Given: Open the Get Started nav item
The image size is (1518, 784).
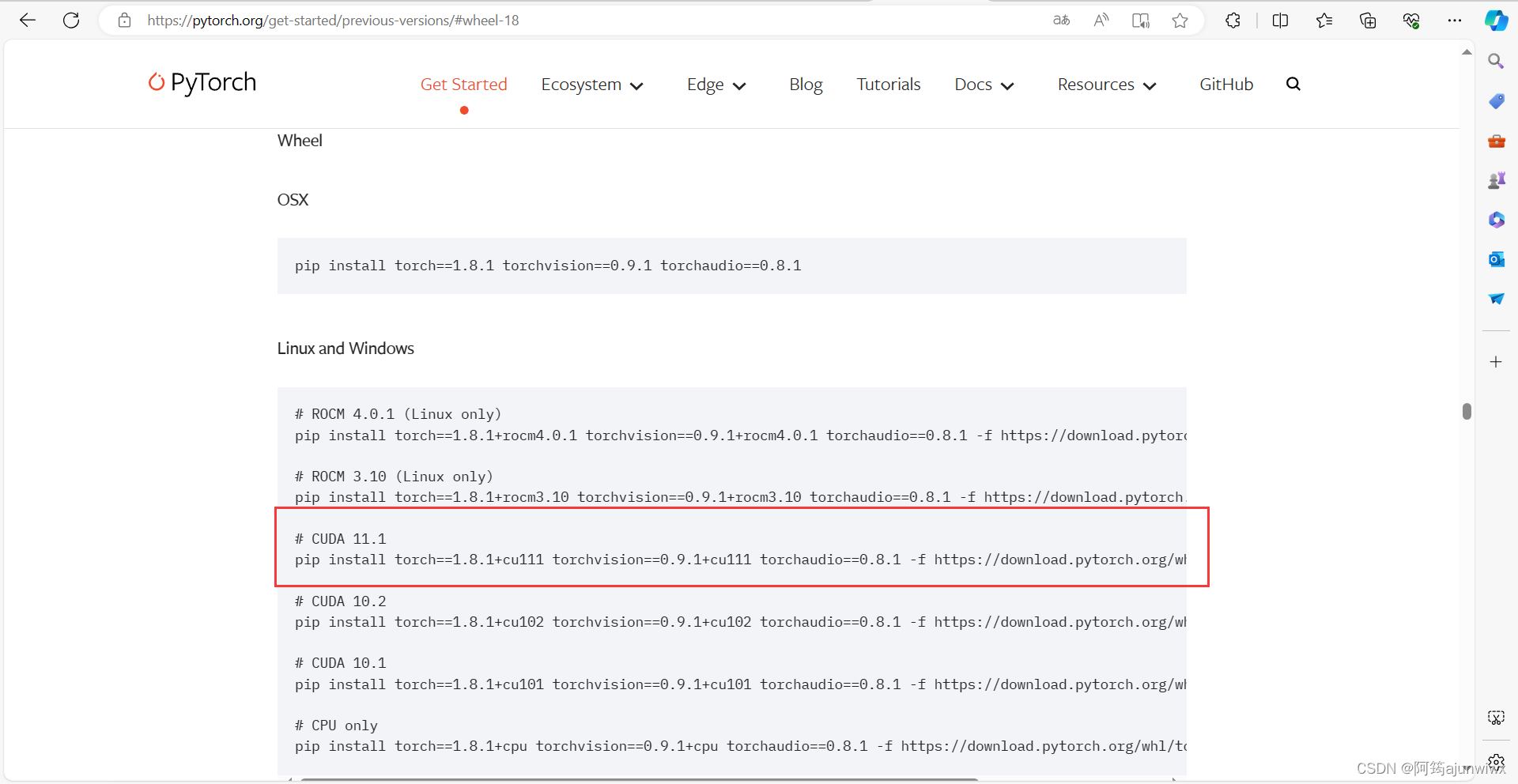Looking at the screenshot, I should coord(463,85).
